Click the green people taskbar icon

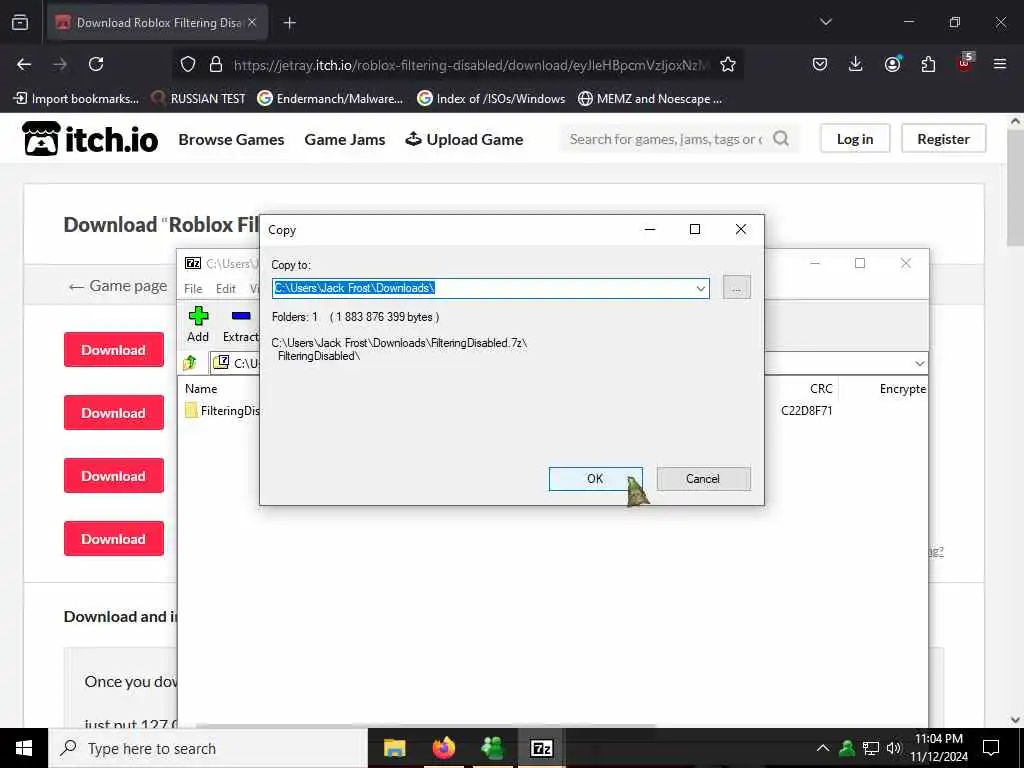pyautogui.click(x=492, y=748)
